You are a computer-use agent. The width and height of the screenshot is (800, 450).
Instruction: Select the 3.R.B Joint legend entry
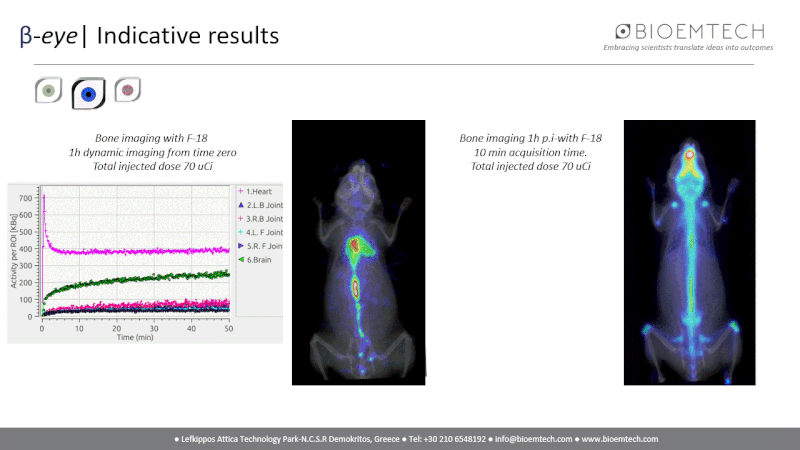[262, 218]
